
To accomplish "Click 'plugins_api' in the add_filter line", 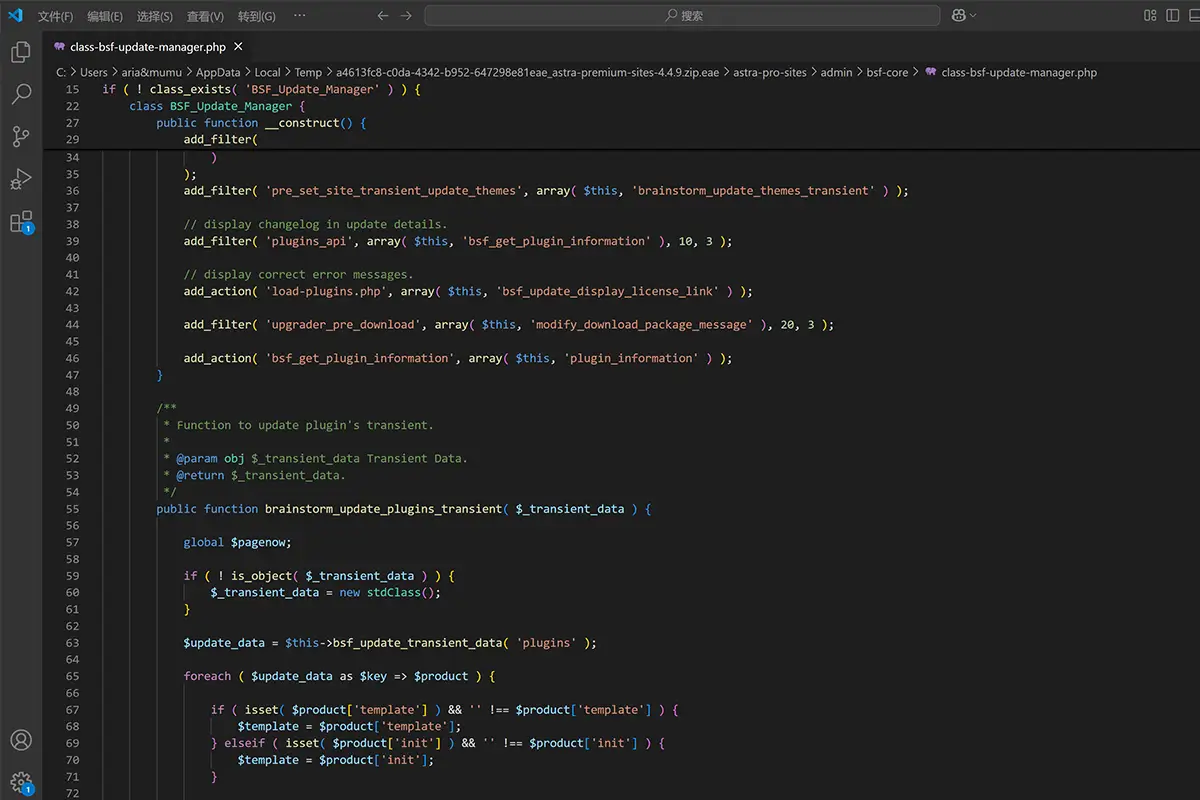I will tap(311, 241).
